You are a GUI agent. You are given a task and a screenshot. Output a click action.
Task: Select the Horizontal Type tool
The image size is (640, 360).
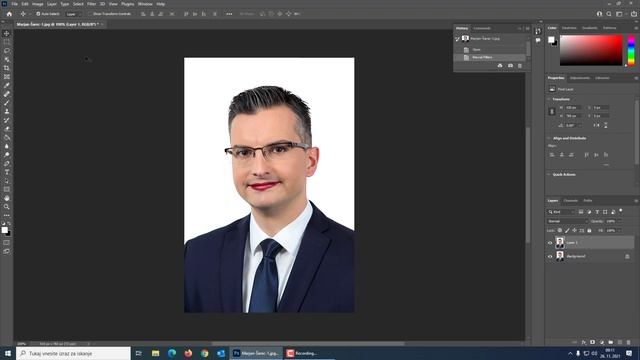pos(7,172)
